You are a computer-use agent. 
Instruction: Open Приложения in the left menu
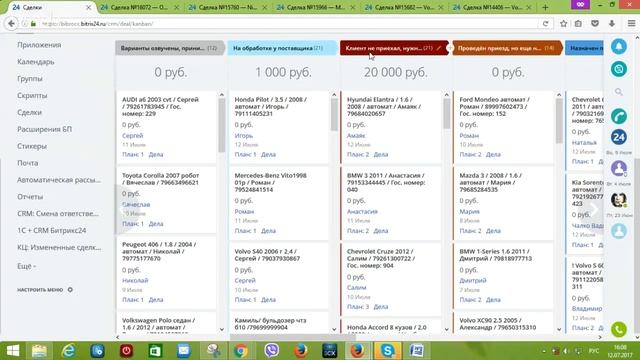click(x=39, y=45)
